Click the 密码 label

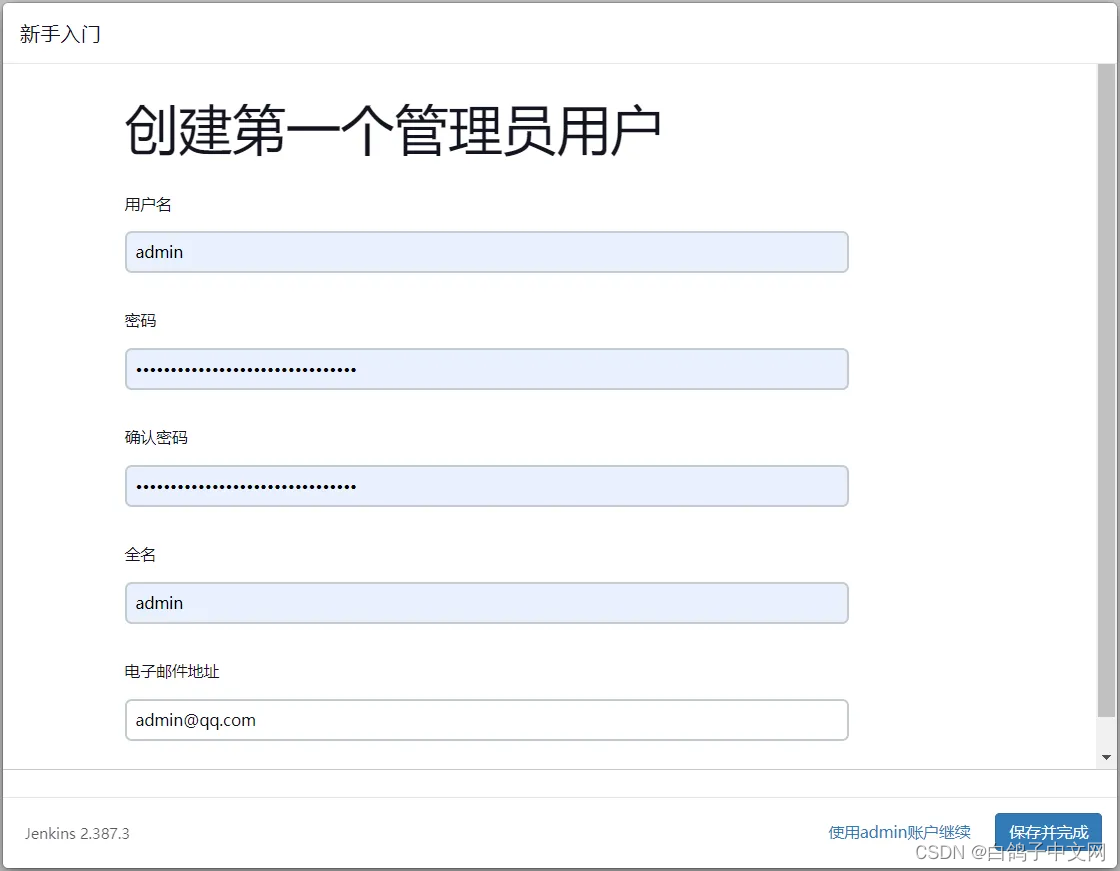[x=140, y=321]
